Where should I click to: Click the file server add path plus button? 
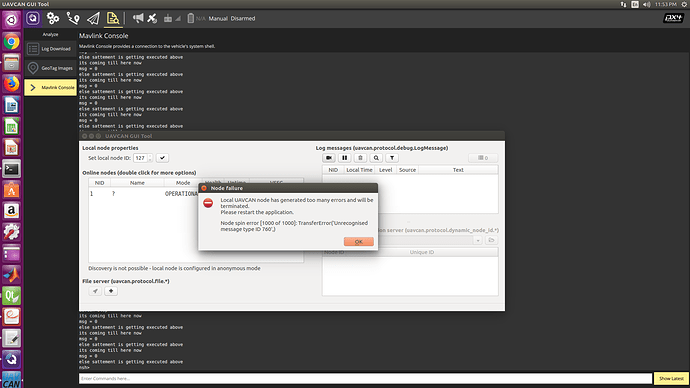coord(111,291)
